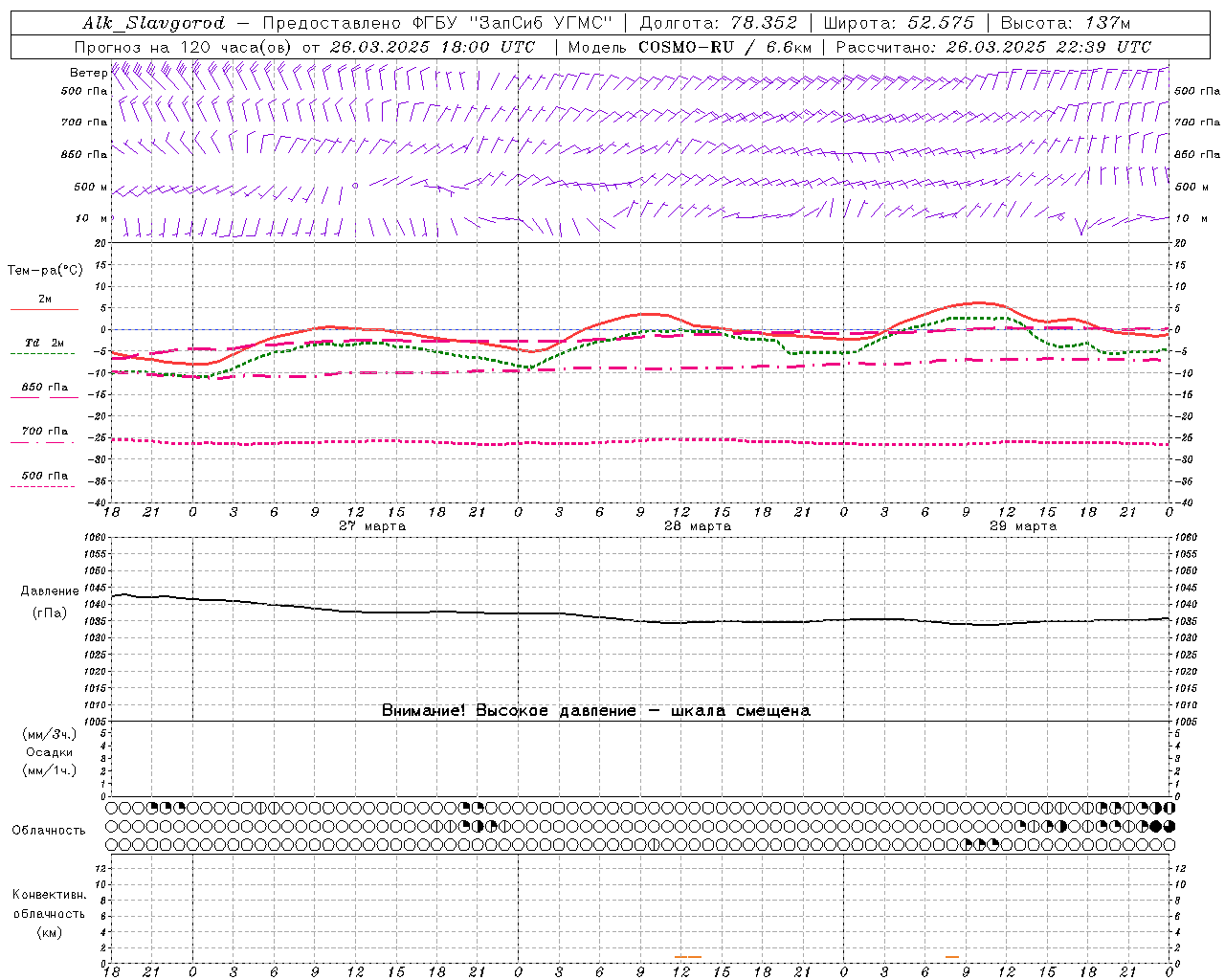Click the 'Тем-ра(°C)' temperature label
This screenshot has width=1225, height=980.
click(x=45, y=271)
